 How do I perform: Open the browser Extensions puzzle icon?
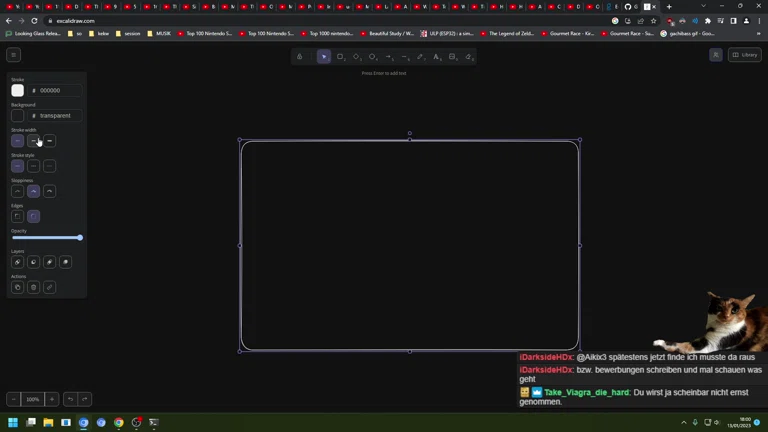(708, 21)
